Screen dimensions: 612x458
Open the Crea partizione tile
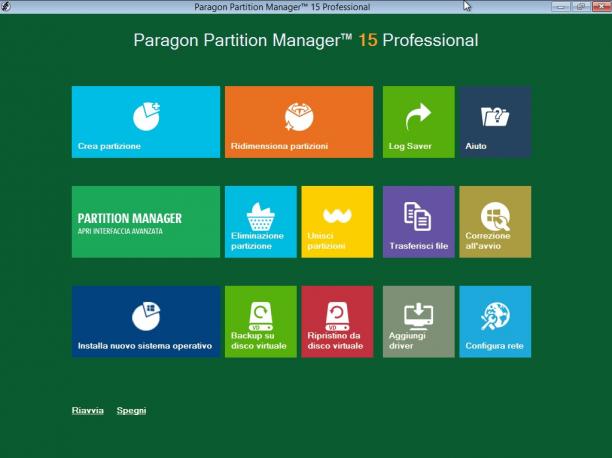click(146, 122)
